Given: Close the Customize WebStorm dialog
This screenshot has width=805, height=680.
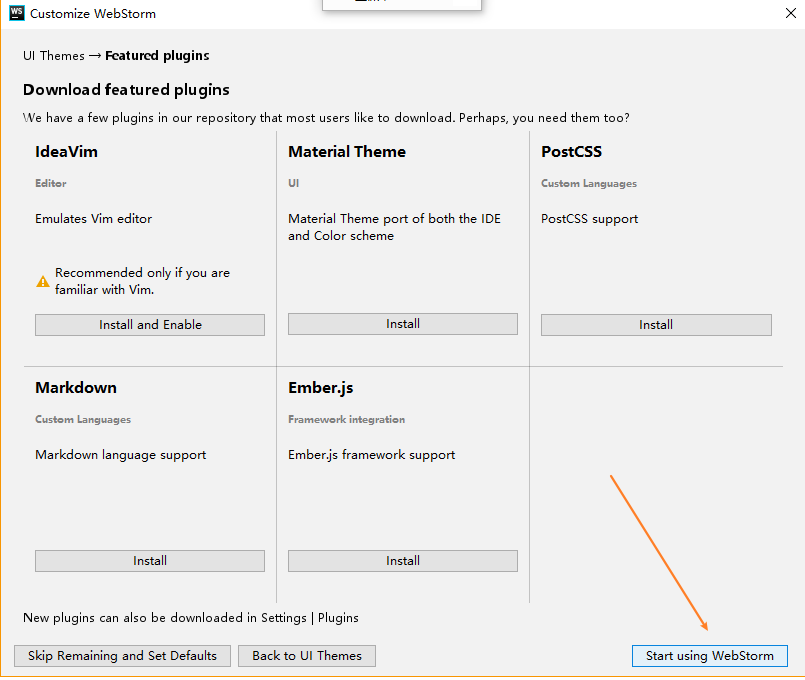Looking at the screenshot, I should pyautogui.click(x=791, y=13).
